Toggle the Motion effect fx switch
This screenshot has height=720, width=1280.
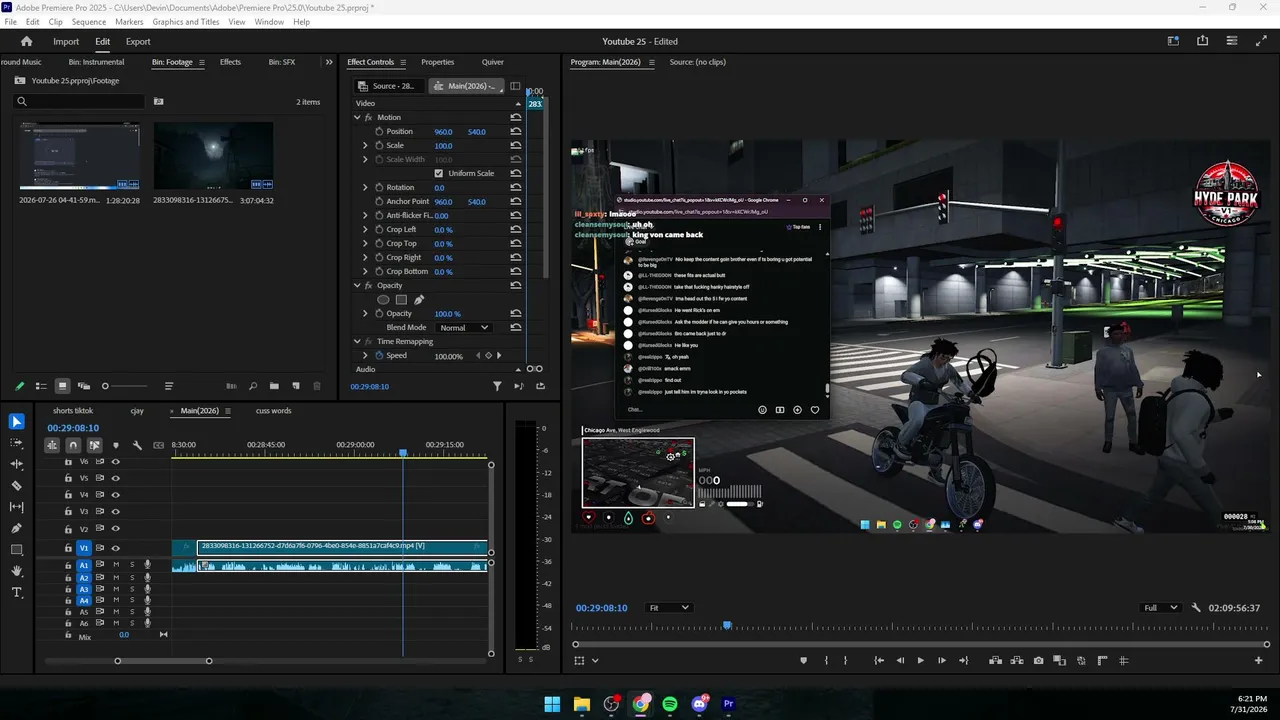[x=369, y=117]
